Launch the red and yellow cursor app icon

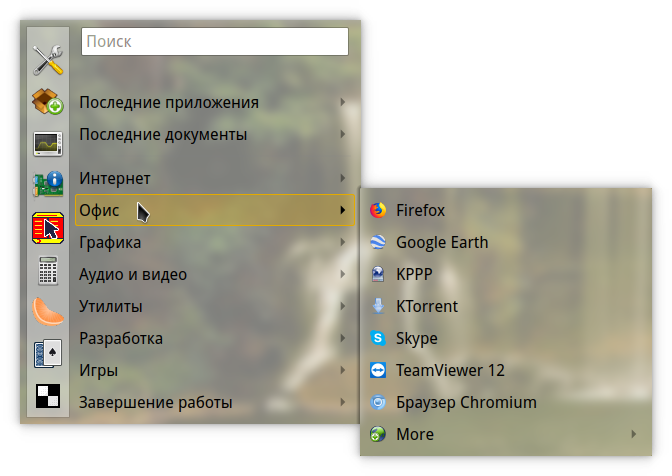(x=48, y=228)
